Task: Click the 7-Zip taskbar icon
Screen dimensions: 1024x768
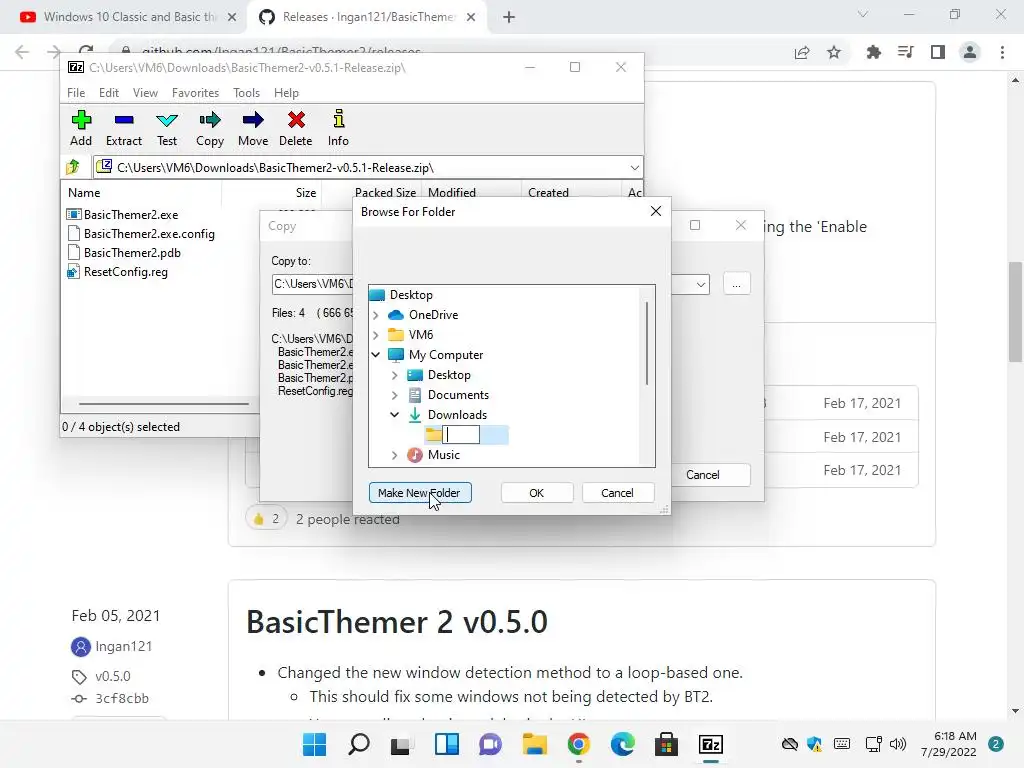Action: [711, 744]
